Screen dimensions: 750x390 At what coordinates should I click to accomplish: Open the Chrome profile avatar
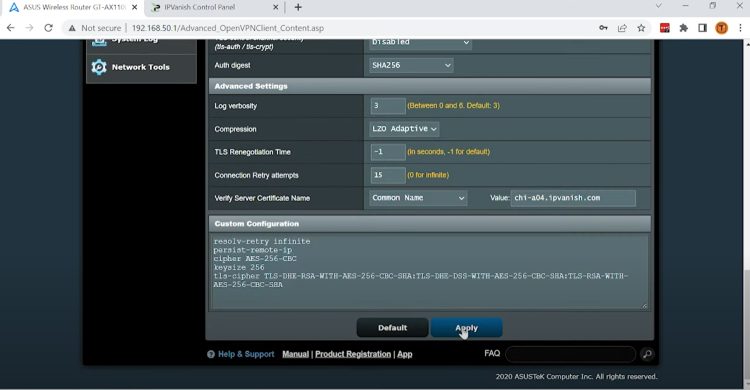[721, 28]
